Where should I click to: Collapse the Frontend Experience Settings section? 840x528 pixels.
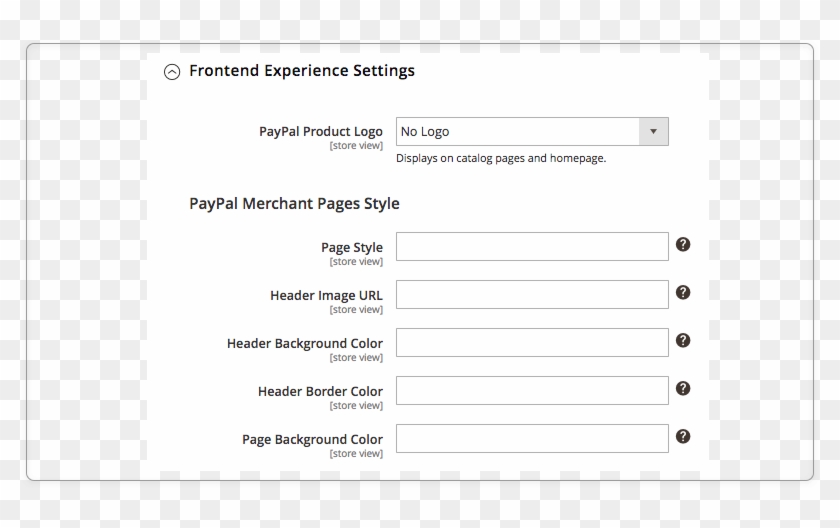[172, 72]
